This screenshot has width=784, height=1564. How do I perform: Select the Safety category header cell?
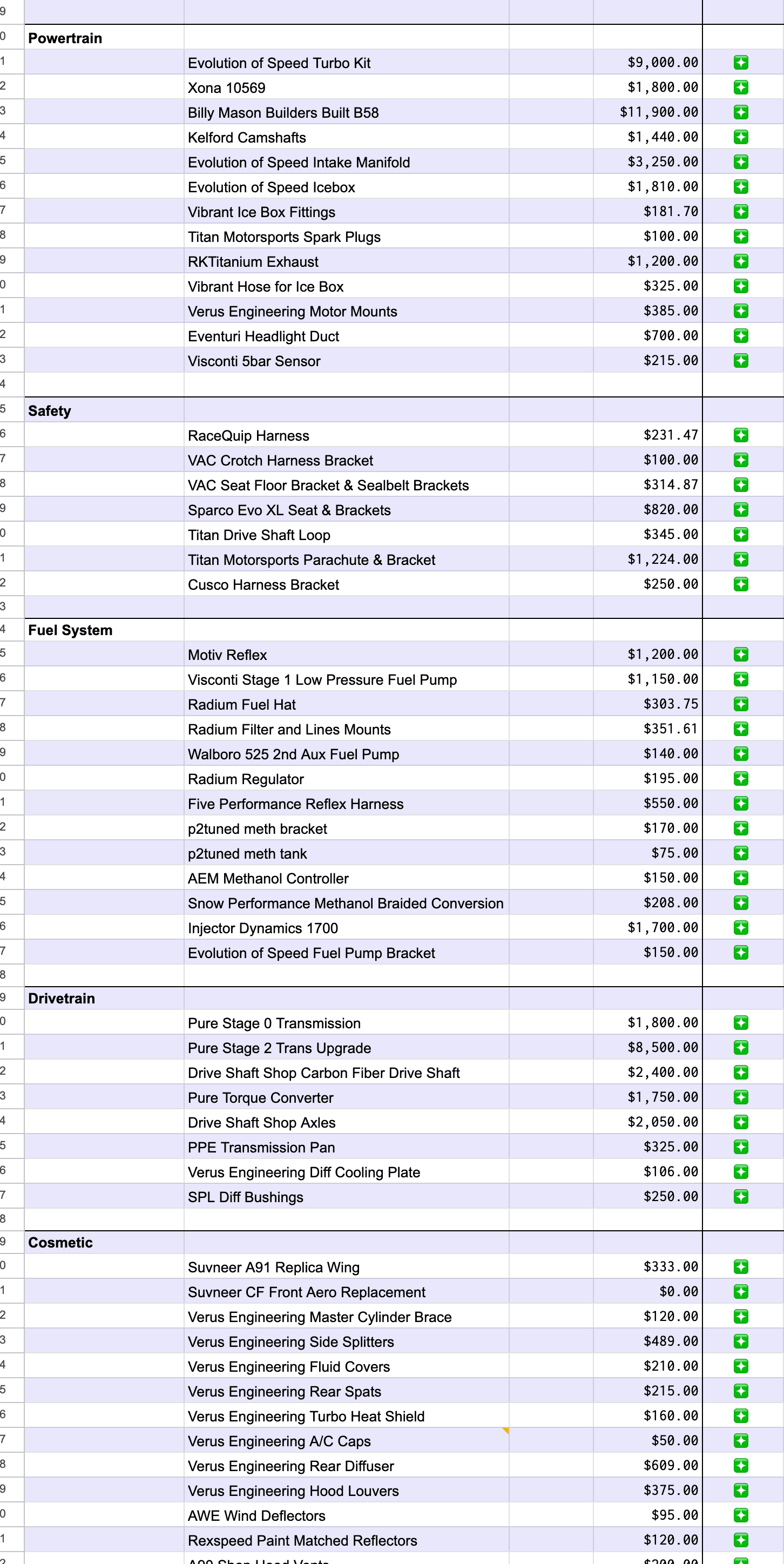click(104, 410)
